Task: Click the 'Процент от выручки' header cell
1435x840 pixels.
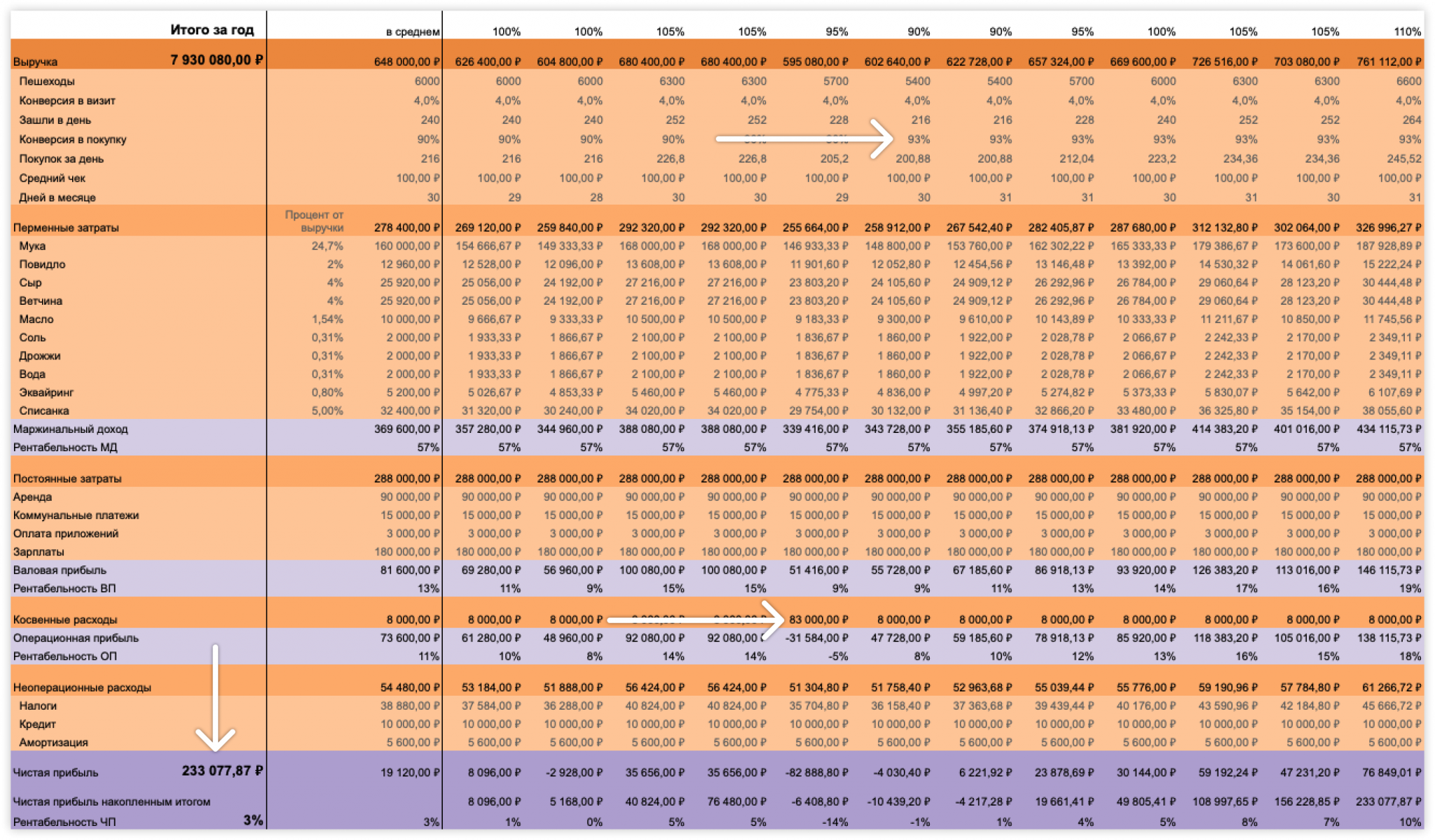Action: click(314, 221)
